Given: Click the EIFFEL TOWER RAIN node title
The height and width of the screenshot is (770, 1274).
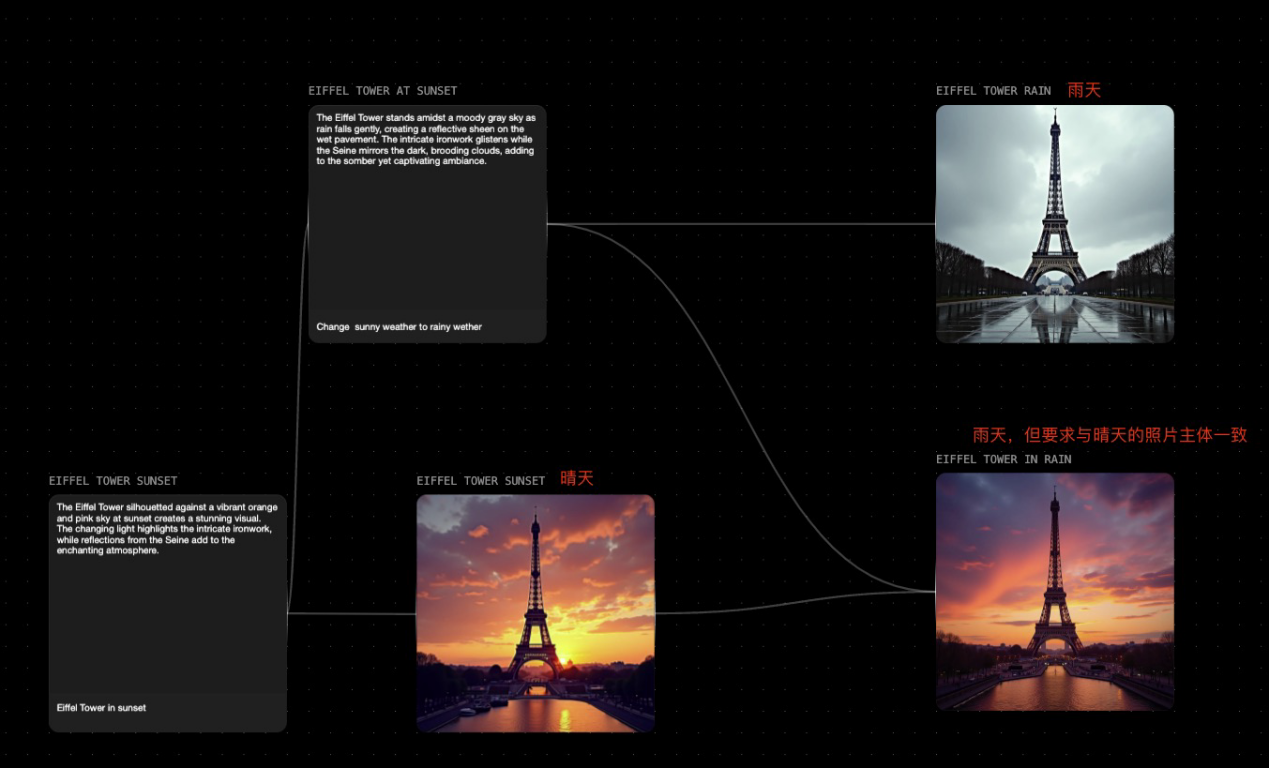Looking at the screenshot, I should (x=993, y=91).
